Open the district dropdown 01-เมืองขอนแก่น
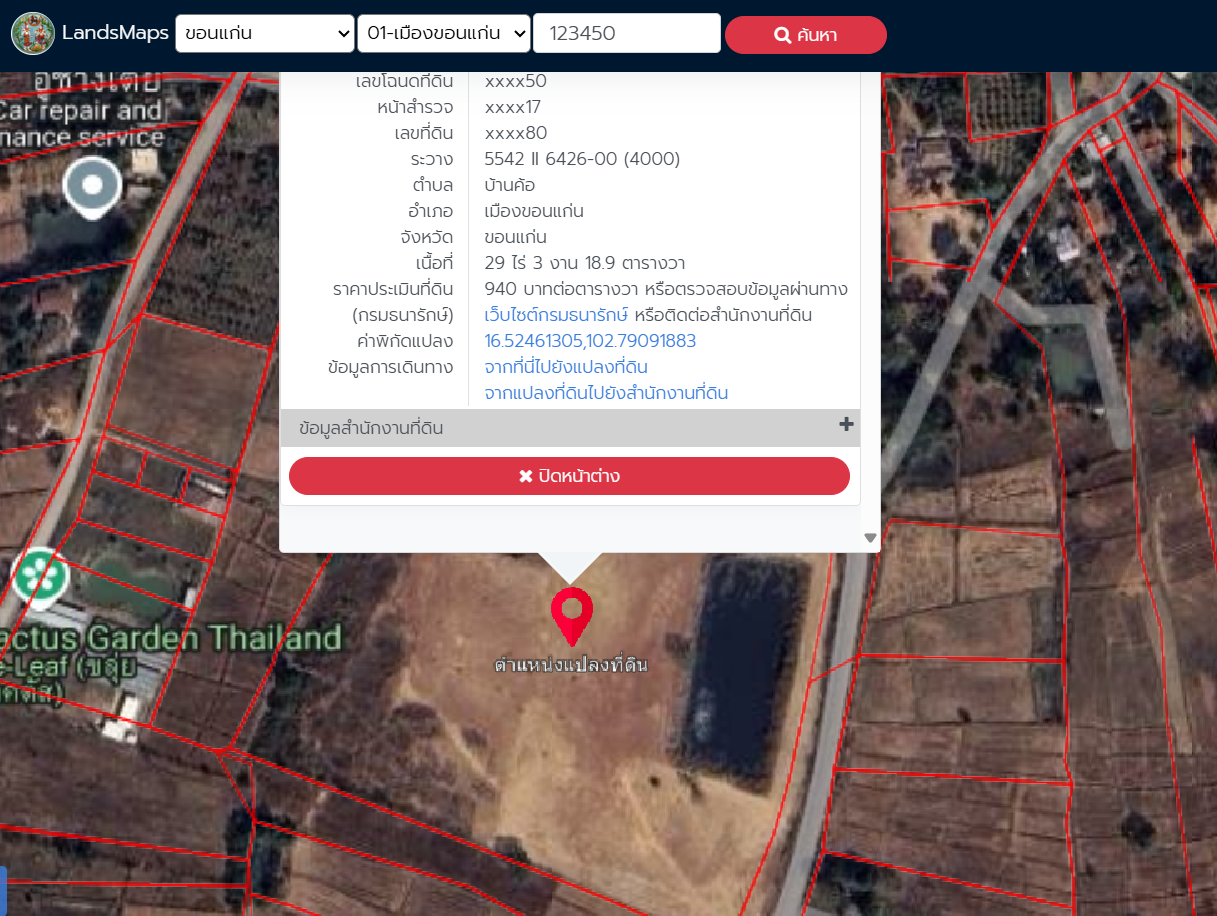This screenshot has width=1217, height=916. (443, 33)
